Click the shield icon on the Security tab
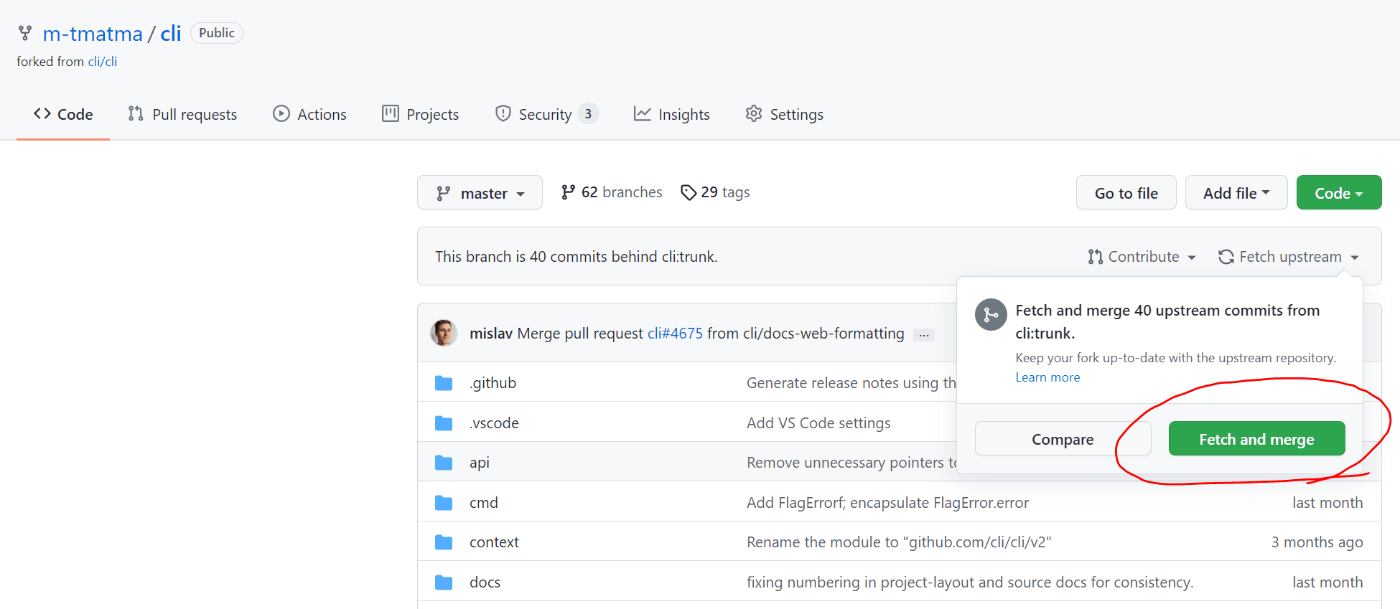This screenshot has width=1400, height=609. tap(502, 113)
